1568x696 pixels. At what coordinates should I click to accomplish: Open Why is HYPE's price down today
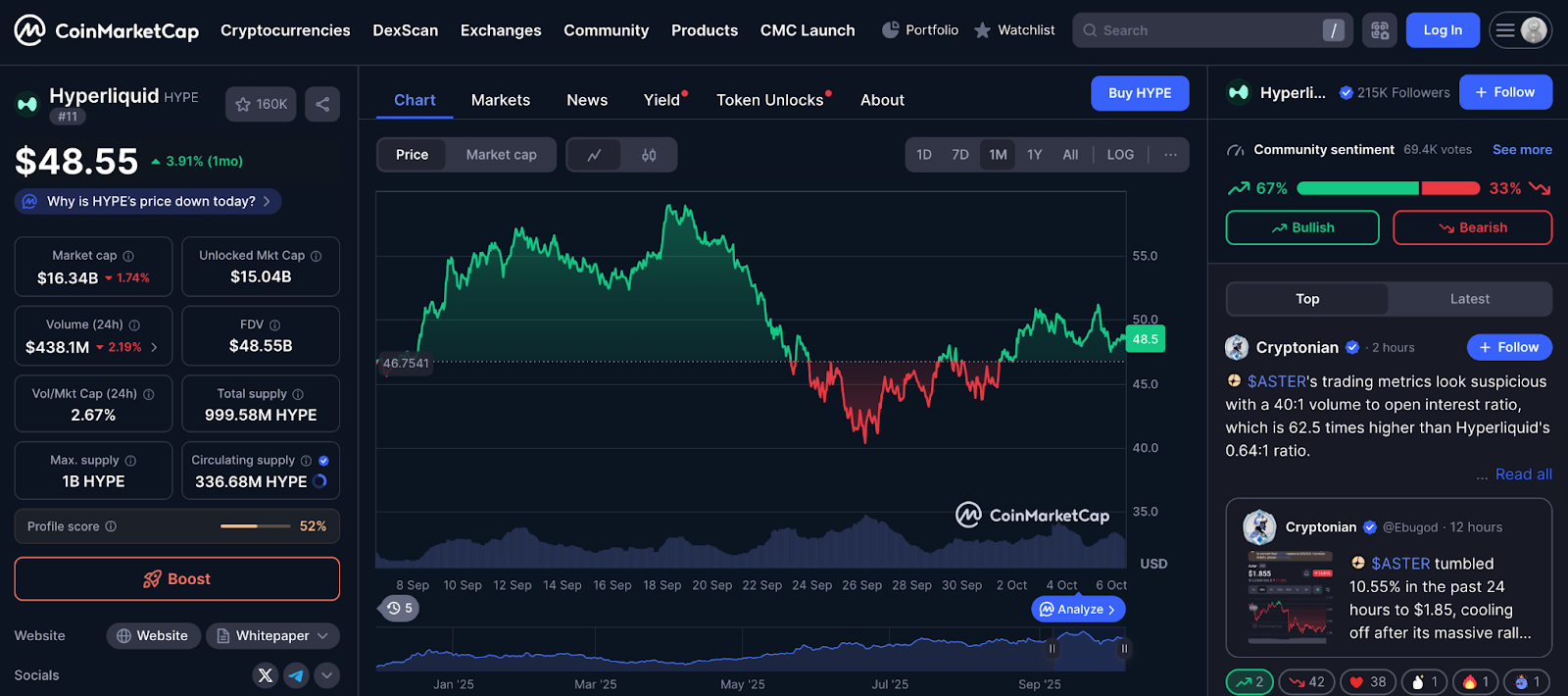pos(148,201)
